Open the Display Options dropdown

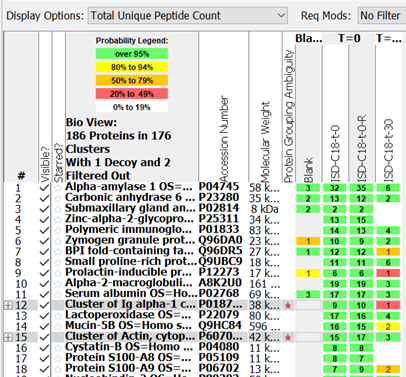pos(188,16)
